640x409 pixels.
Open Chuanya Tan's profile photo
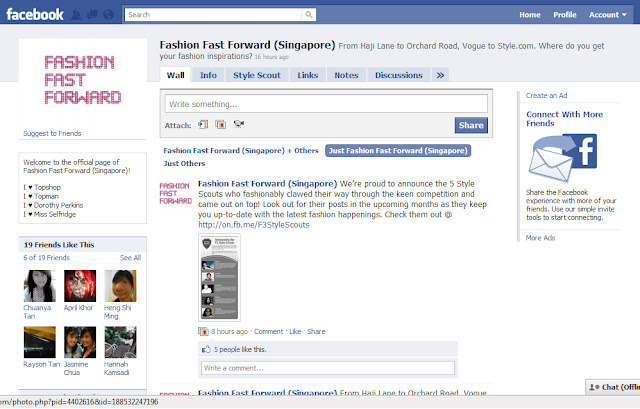tap(40, 286)
